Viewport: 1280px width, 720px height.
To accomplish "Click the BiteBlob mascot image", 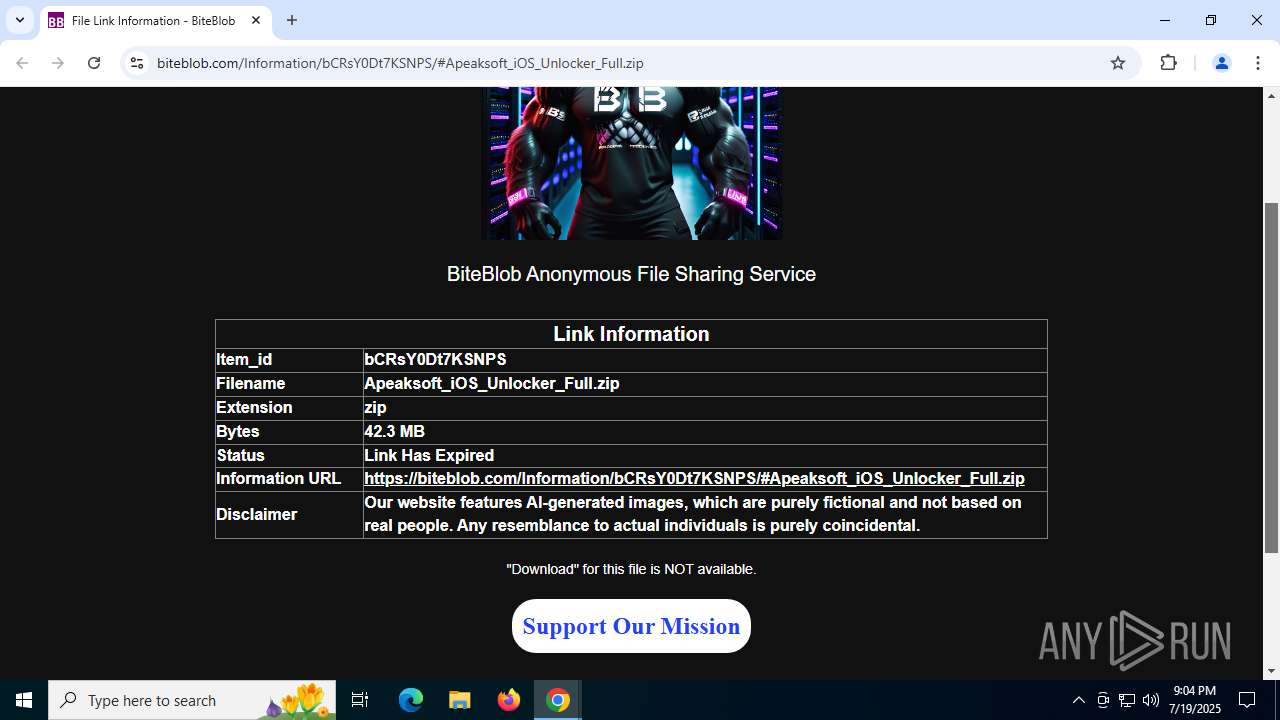I will (631, 163).
